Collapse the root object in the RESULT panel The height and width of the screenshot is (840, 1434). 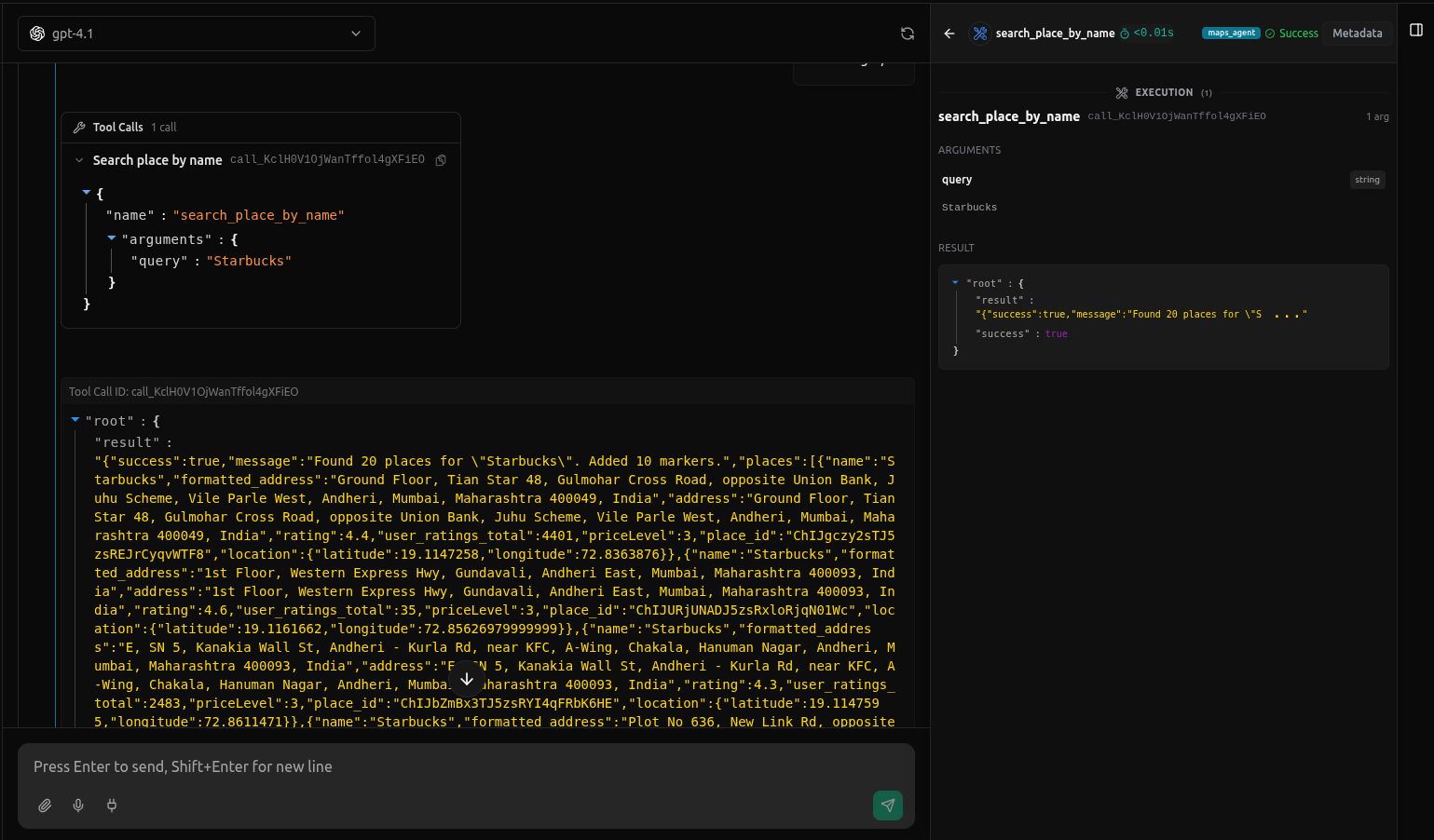(x=953, y=282)
